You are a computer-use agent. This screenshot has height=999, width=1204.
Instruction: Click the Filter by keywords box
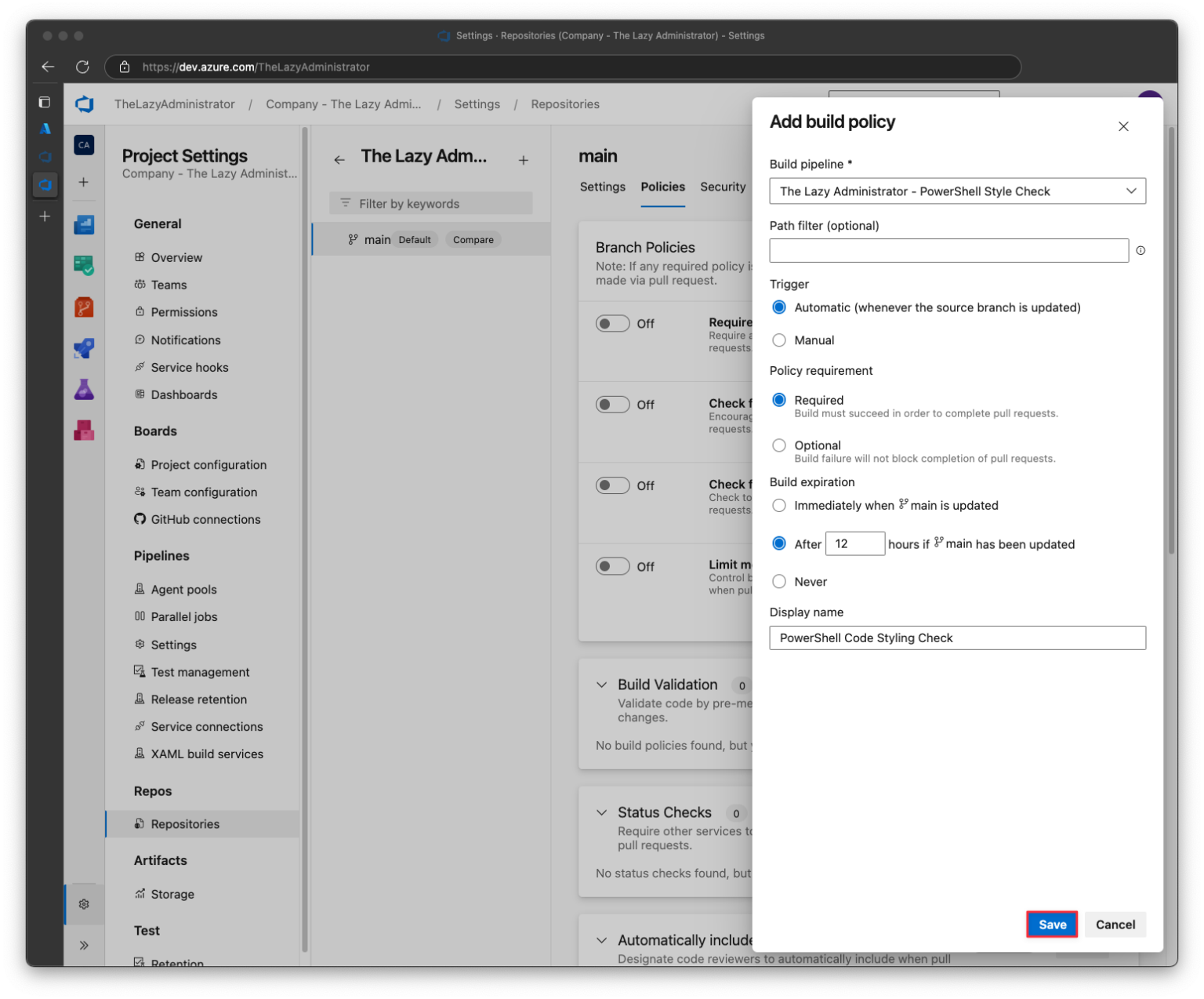431,203
